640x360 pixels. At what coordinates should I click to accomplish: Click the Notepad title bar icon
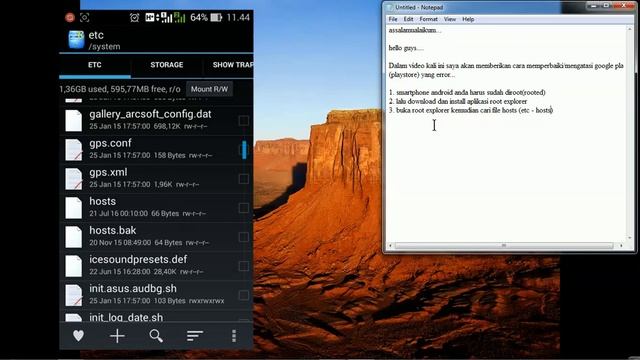[390, 7]
